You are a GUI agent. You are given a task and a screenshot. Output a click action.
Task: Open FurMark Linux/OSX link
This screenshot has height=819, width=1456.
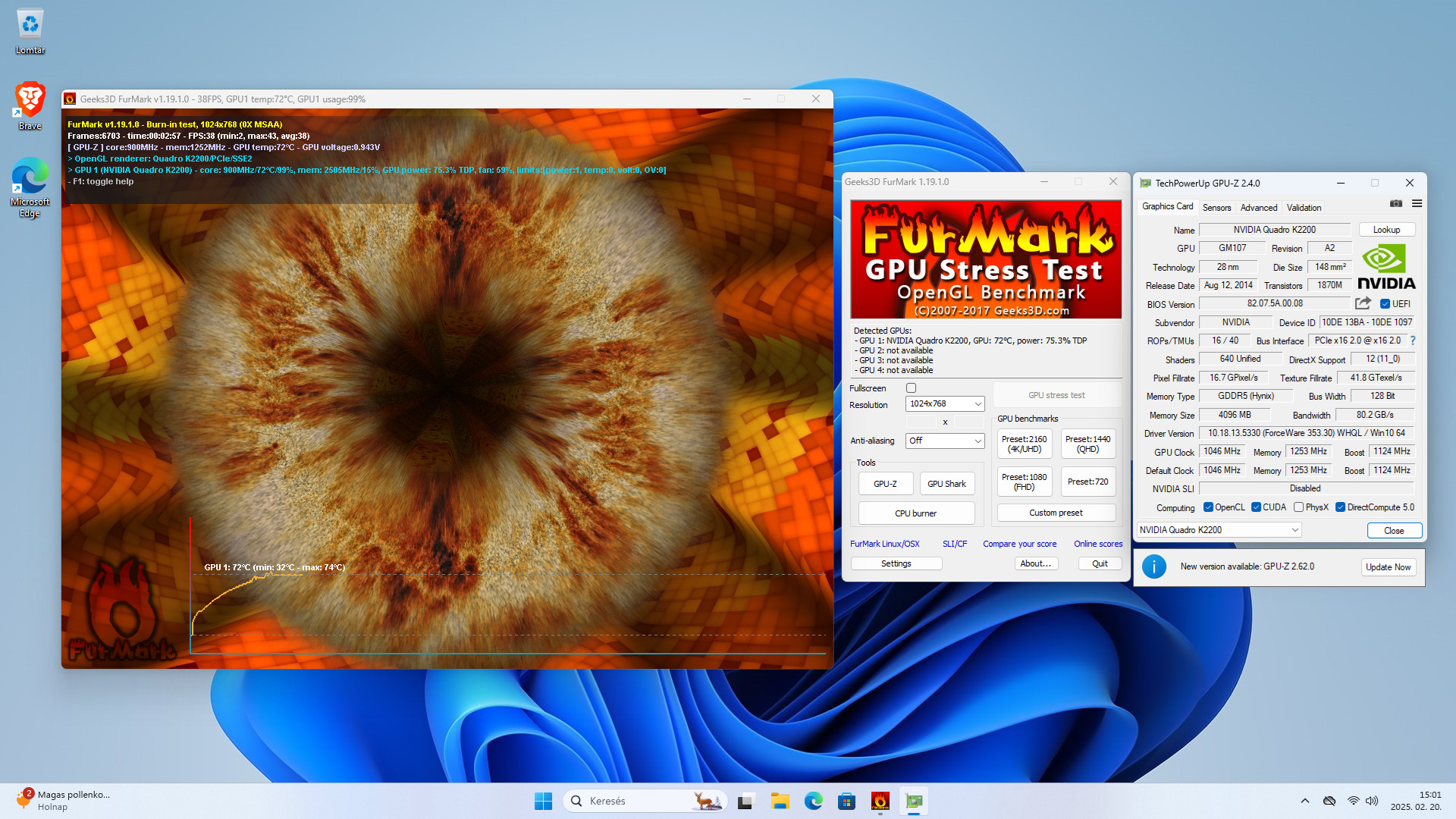coord(884,544)
